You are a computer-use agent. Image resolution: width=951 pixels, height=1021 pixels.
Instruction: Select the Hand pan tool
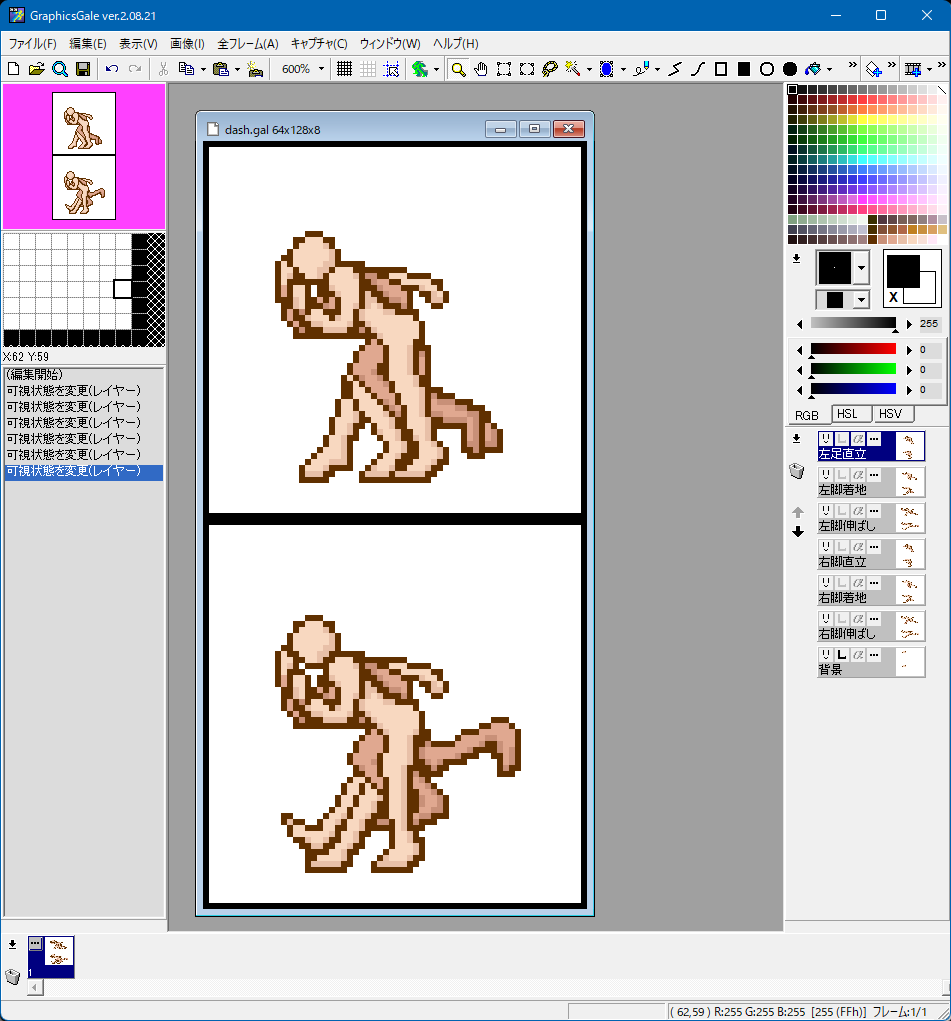point(481,69)
